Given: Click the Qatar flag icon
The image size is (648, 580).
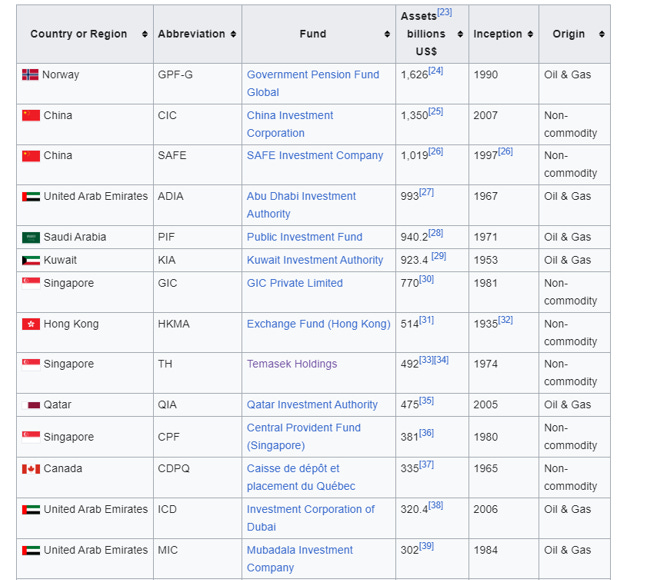Looking at the screenshot, I should (31, 405).
